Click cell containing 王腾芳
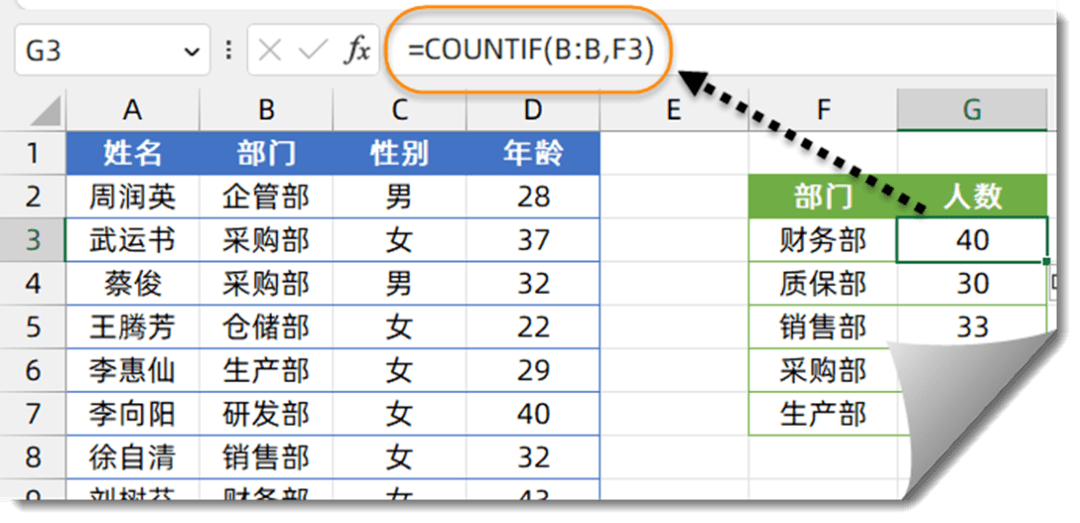The height and width of the screenshot is (523, 1080). pyautogui.click(x=132, y=327)
